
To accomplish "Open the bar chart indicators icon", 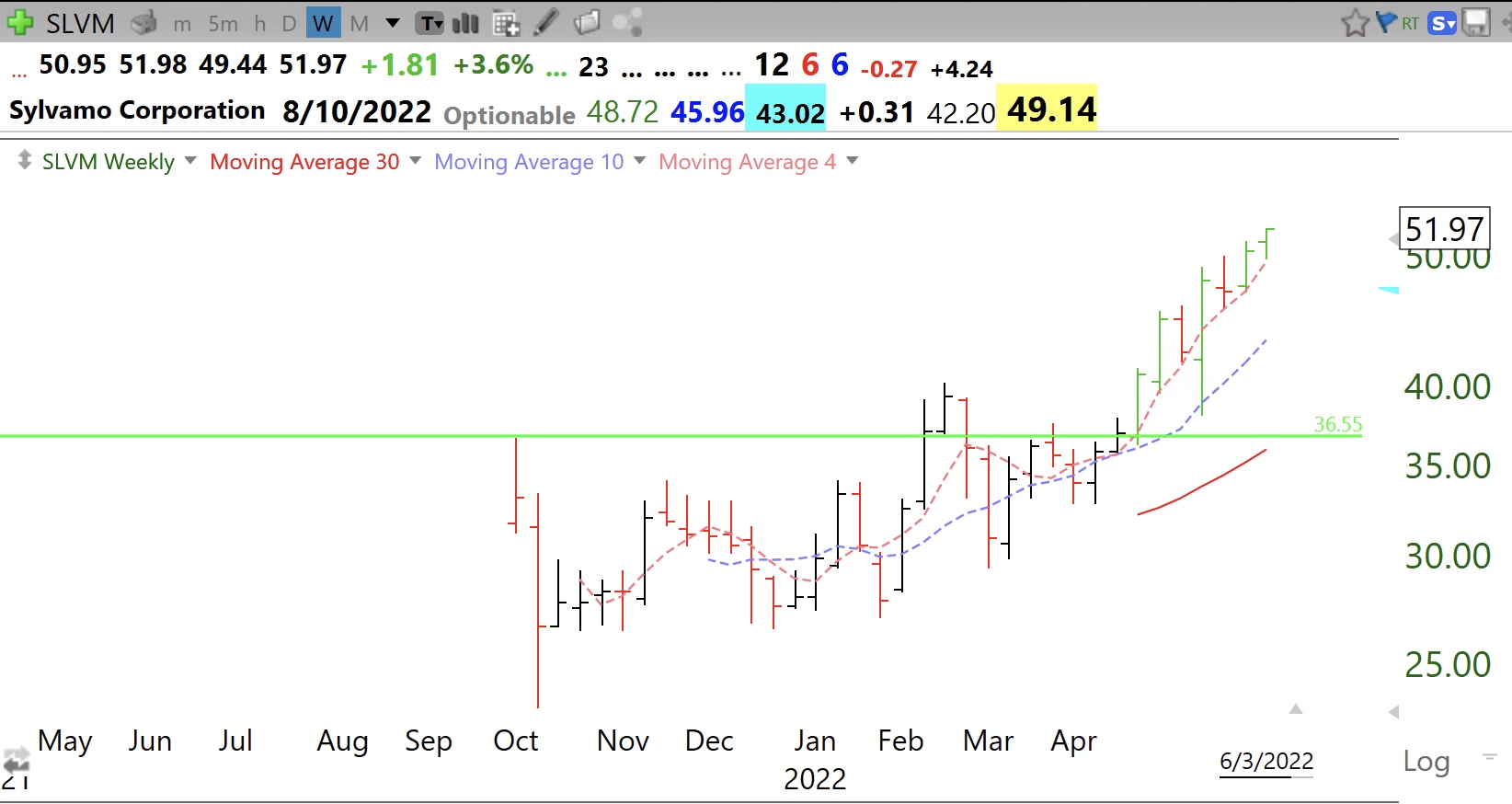I will pyautogui.click(x=465, y=23).
